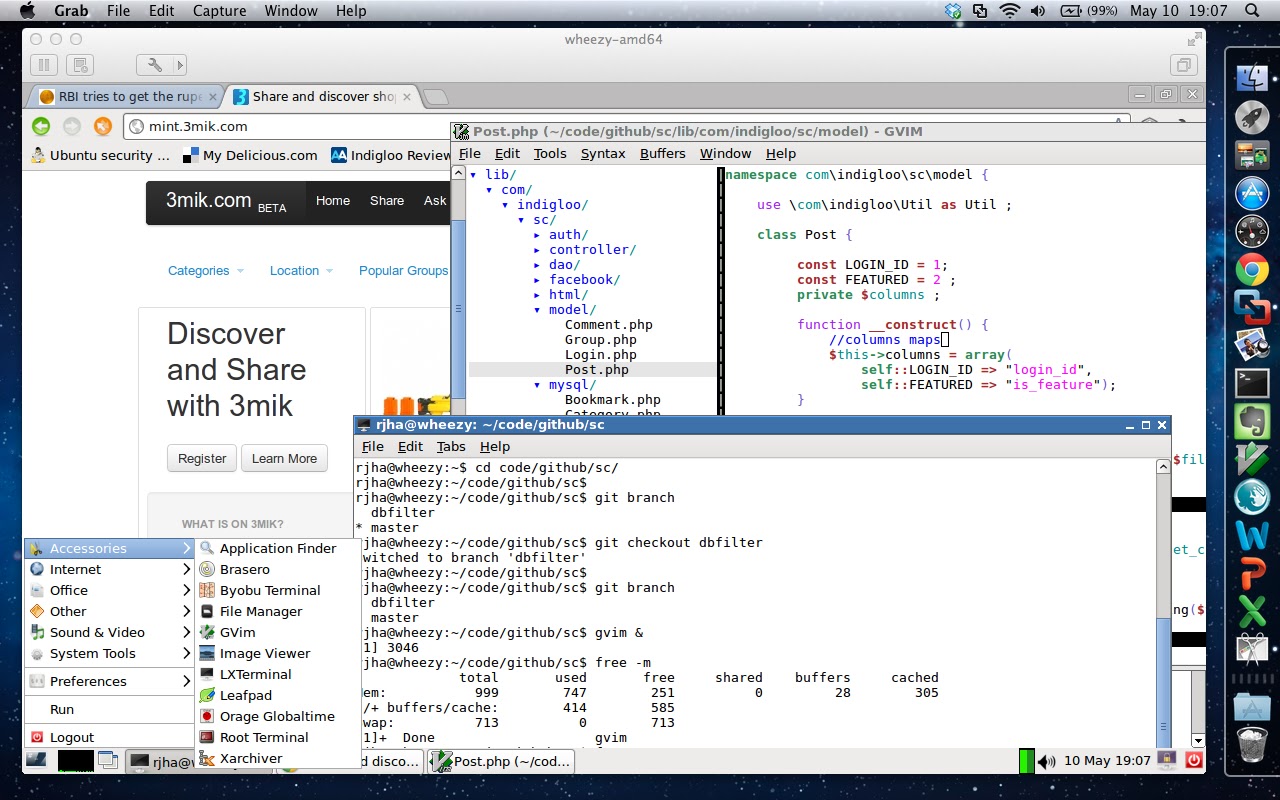Select Login.php in the GVIM file tree
Viewport: 1280px width, 800px height.
pyautogui.click(x=600, y=355)
